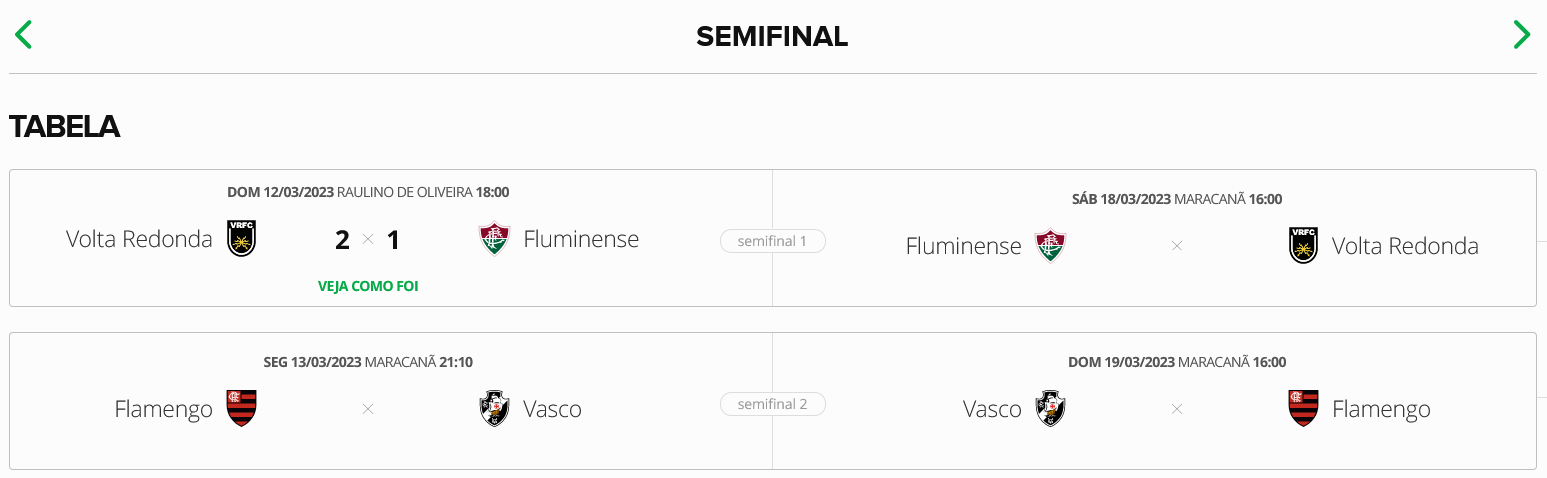
Task: Click Fluminense crest in first-leg match
Action: [494, 239]
